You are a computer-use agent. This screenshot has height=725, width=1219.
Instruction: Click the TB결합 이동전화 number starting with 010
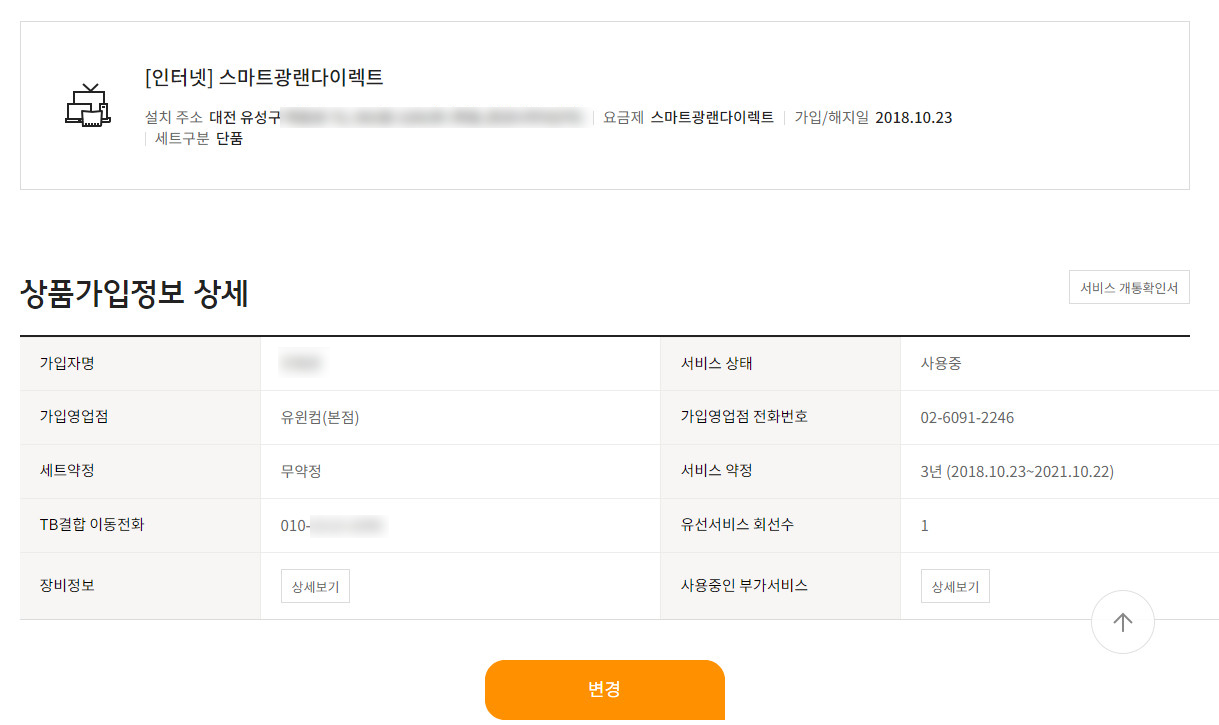click(x=333, y=526)
